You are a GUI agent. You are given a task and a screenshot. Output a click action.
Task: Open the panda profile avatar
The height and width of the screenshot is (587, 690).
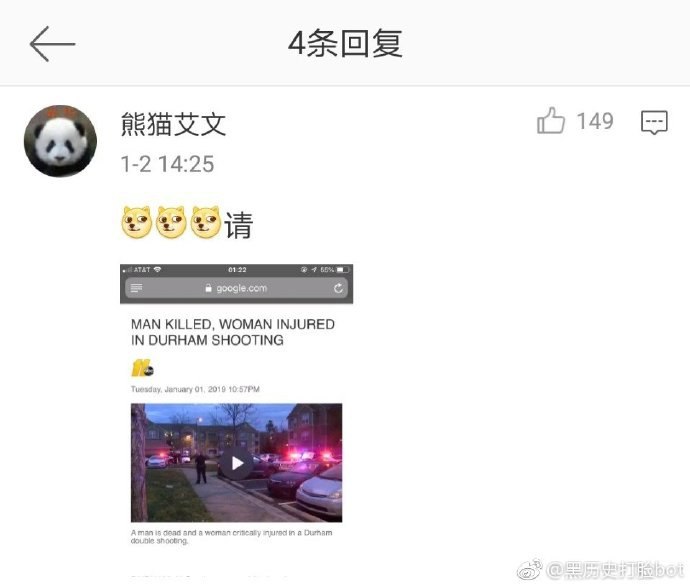click(60, 141)
